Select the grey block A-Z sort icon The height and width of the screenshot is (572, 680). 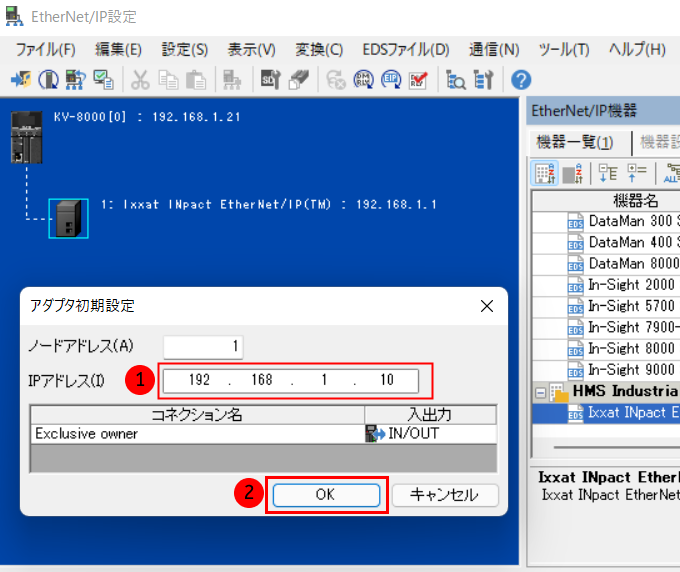point(572,173)
